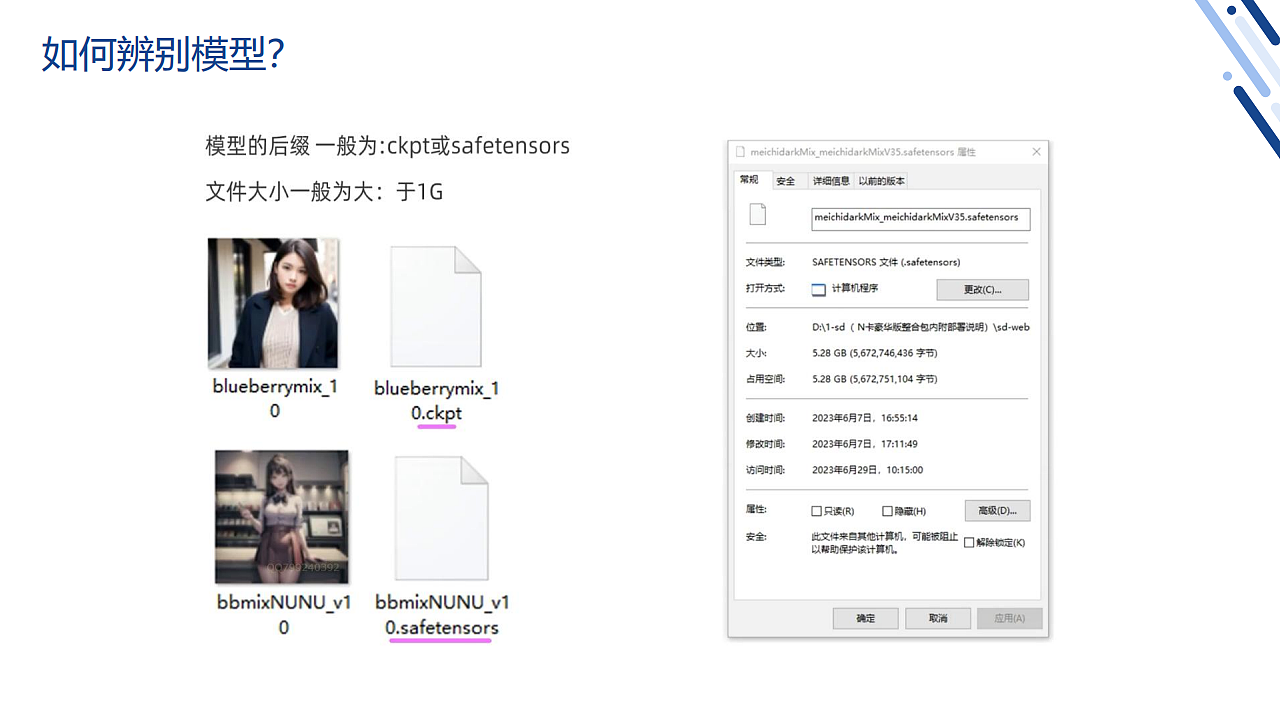Click the 更改(C)... button

(983, 289)
